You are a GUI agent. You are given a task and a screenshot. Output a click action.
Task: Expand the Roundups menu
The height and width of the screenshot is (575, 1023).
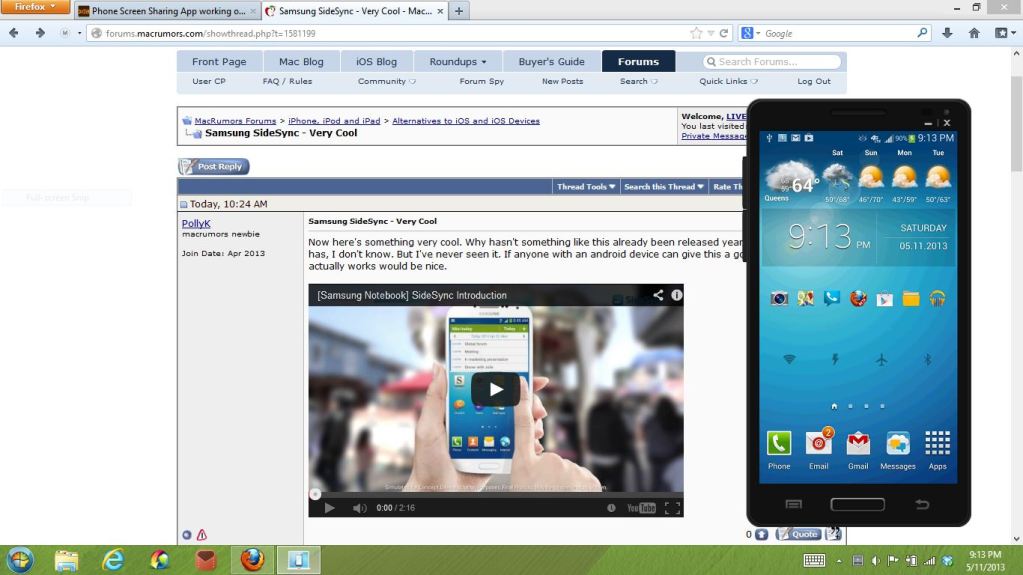point(457,61)
